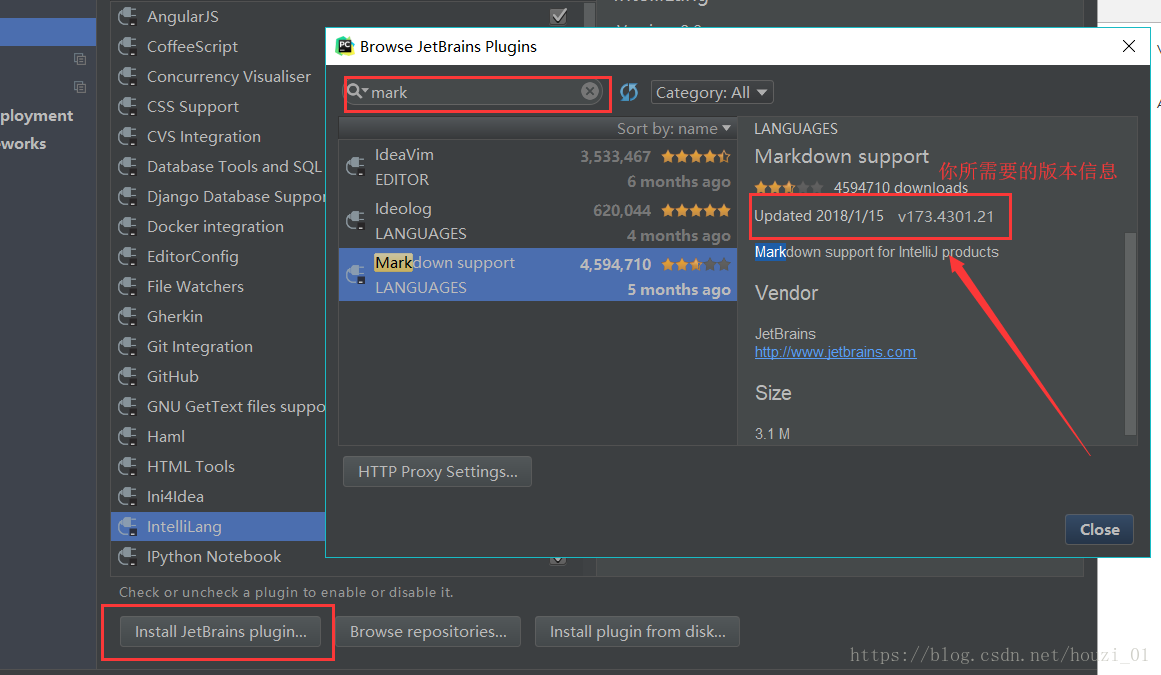Click the Git Integration plugin icon
Image resolution: width=1161 pixels, height=675 pixels.
(x=127, y=346)
